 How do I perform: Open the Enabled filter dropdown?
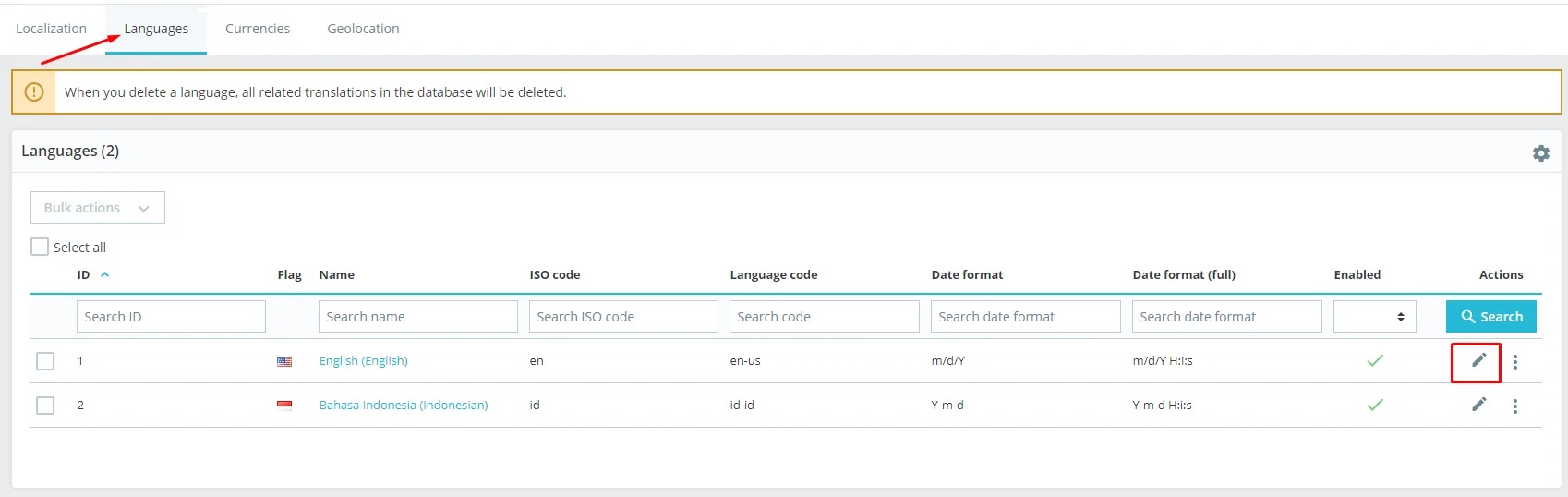point(1374,317)
